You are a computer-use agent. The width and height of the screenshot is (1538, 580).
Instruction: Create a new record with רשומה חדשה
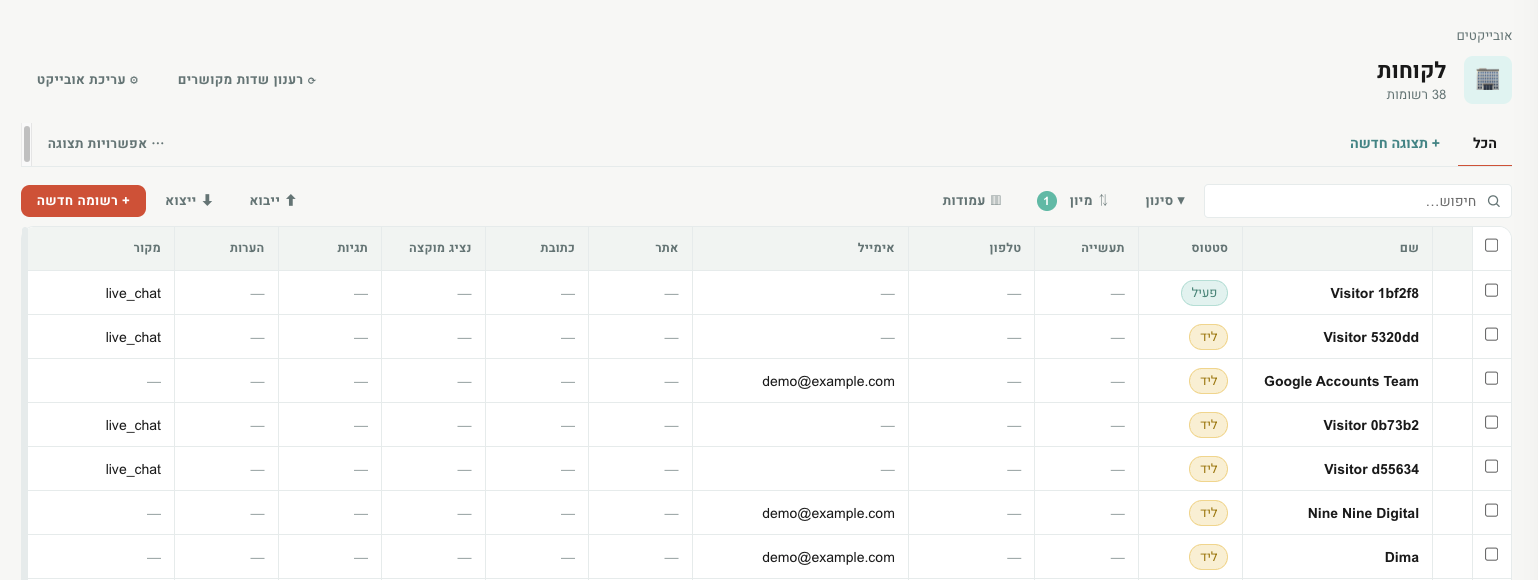click(83, 201)
